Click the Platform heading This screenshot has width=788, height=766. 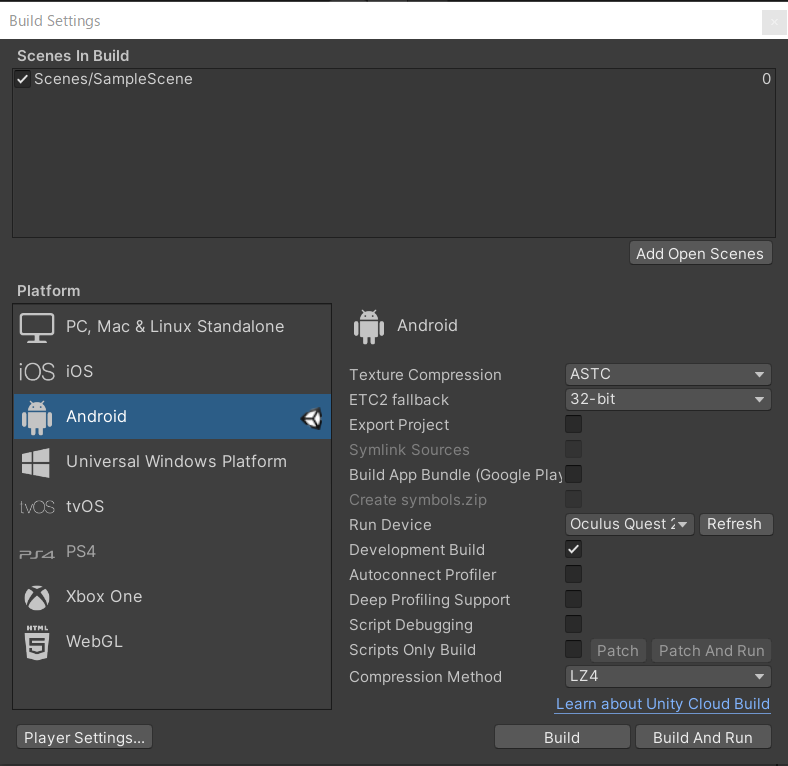tap(48, 291)
